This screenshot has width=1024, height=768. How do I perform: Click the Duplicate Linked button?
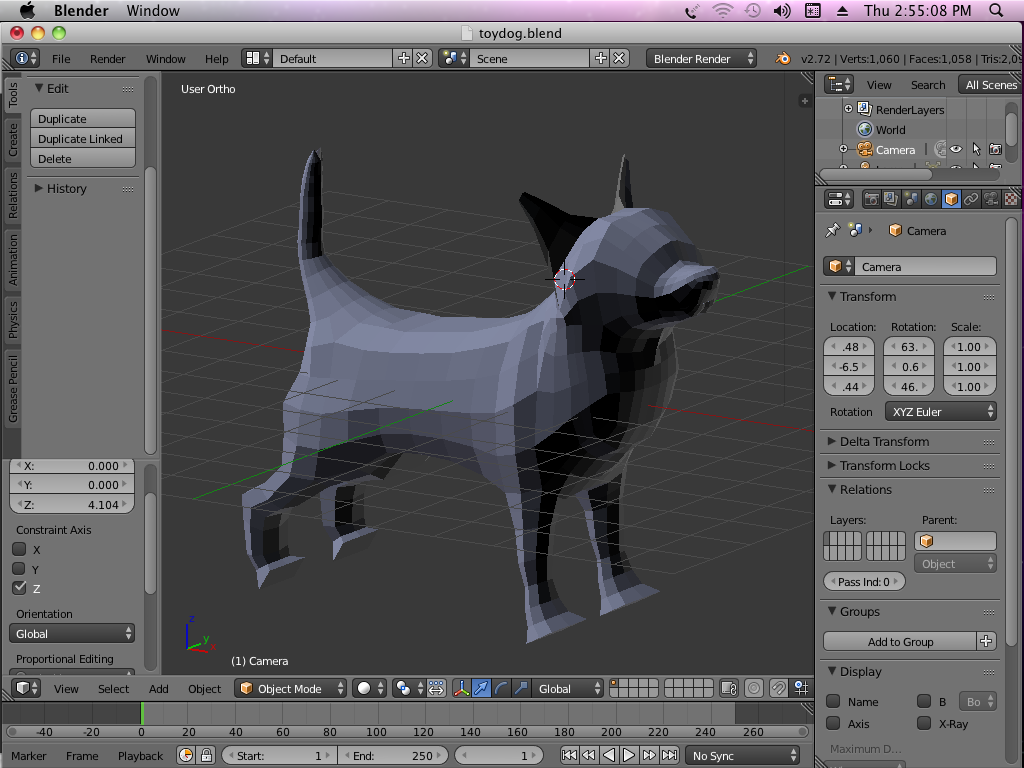(x=82, y=139)
